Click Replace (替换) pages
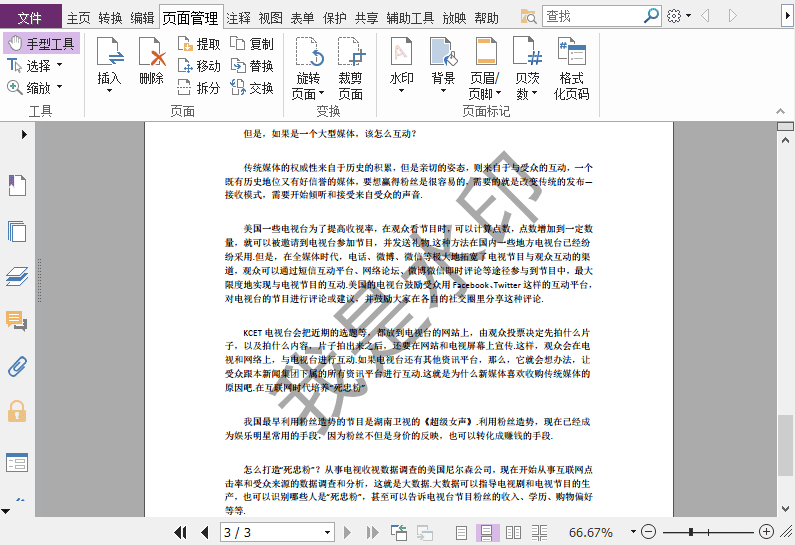Viewport: 795px width, 545px height. (252, 66)
